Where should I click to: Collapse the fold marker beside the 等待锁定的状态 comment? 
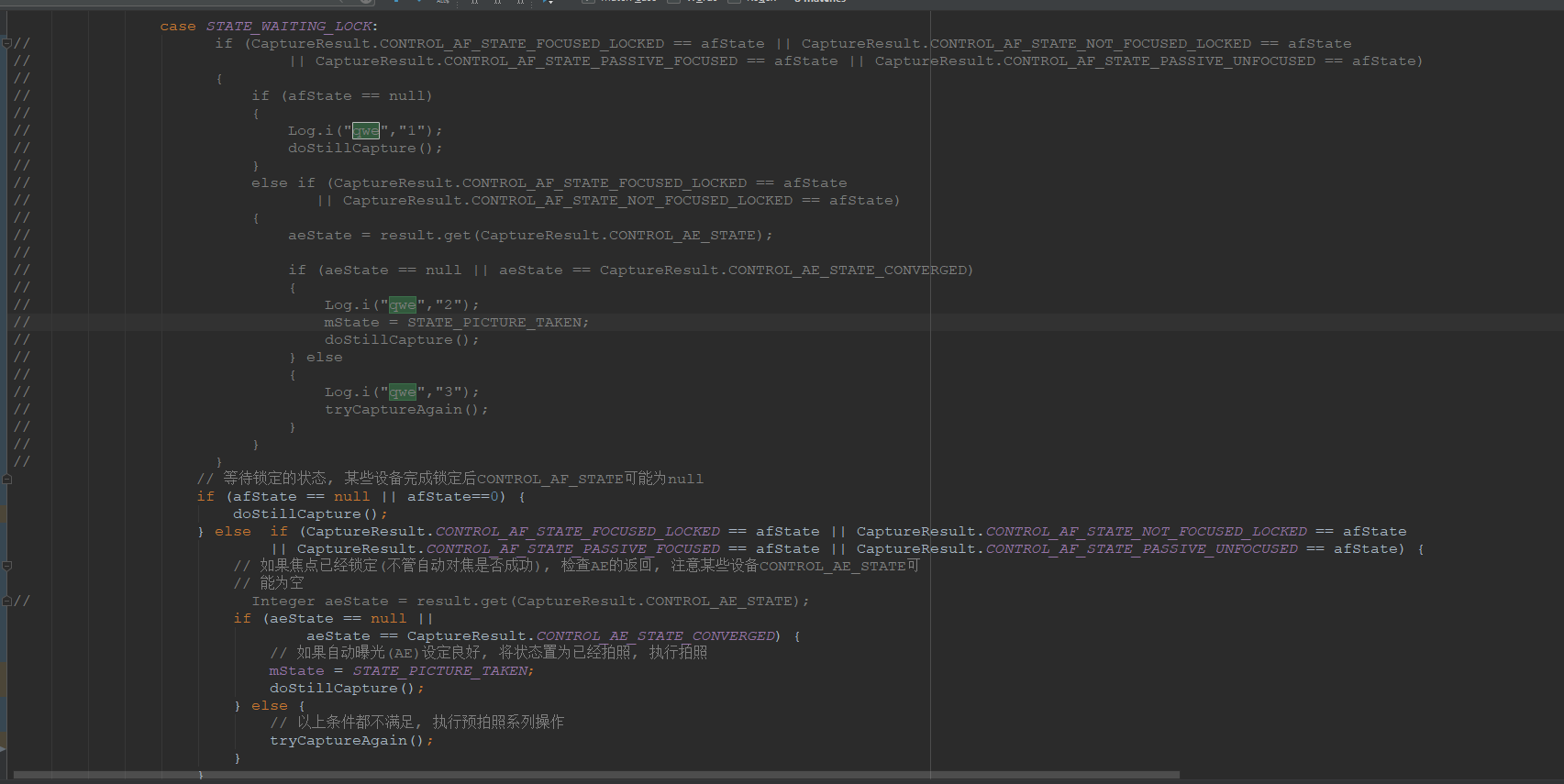point(6,479)
